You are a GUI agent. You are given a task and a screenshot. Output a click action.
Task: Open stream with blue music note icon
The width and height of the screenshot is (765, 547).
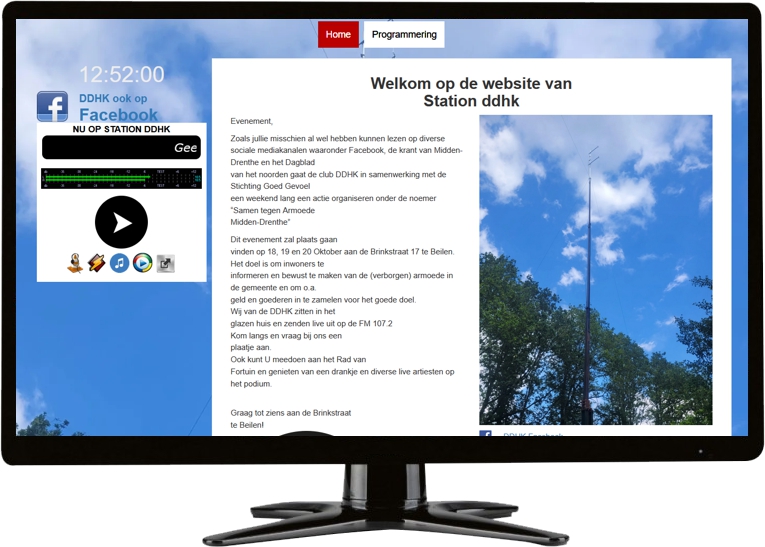pyautogui.click(x=120, y=263)
